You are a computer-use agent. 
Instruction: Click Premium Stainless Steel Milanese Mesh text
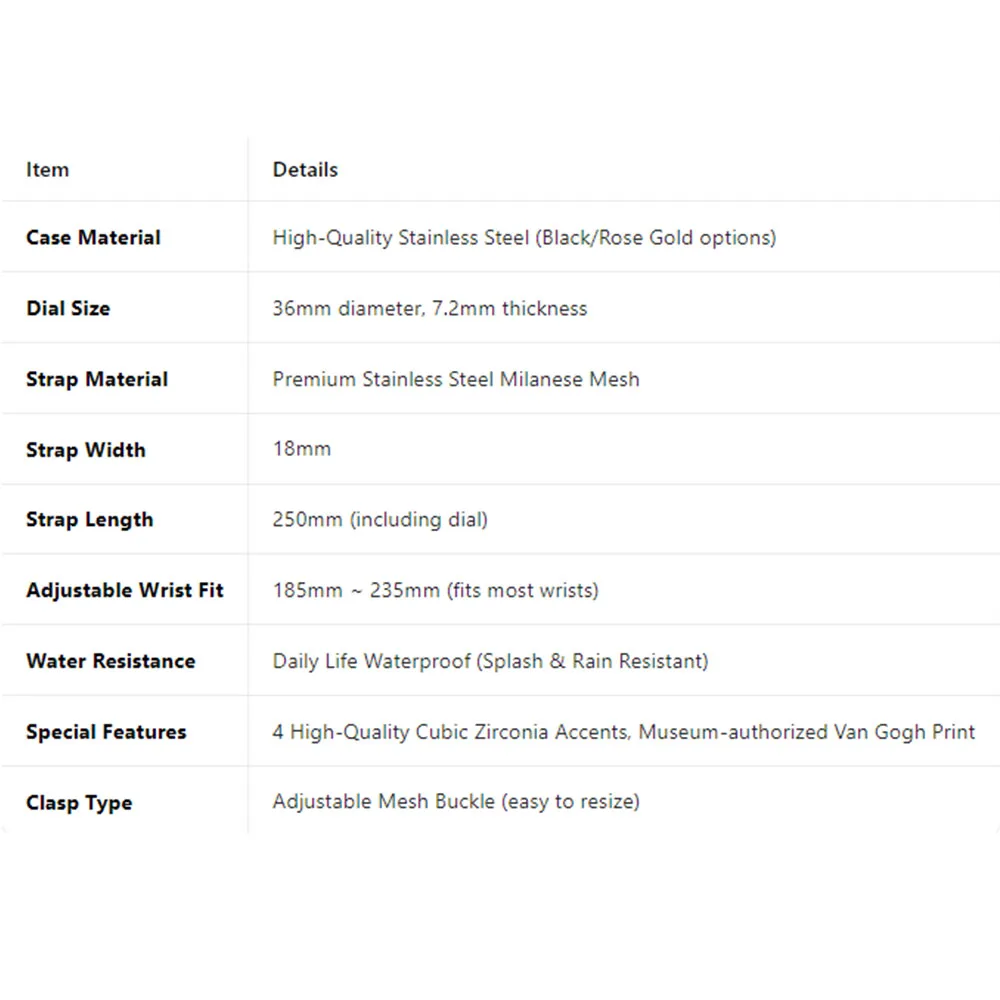pyautogui.click(x=456, y=379)
